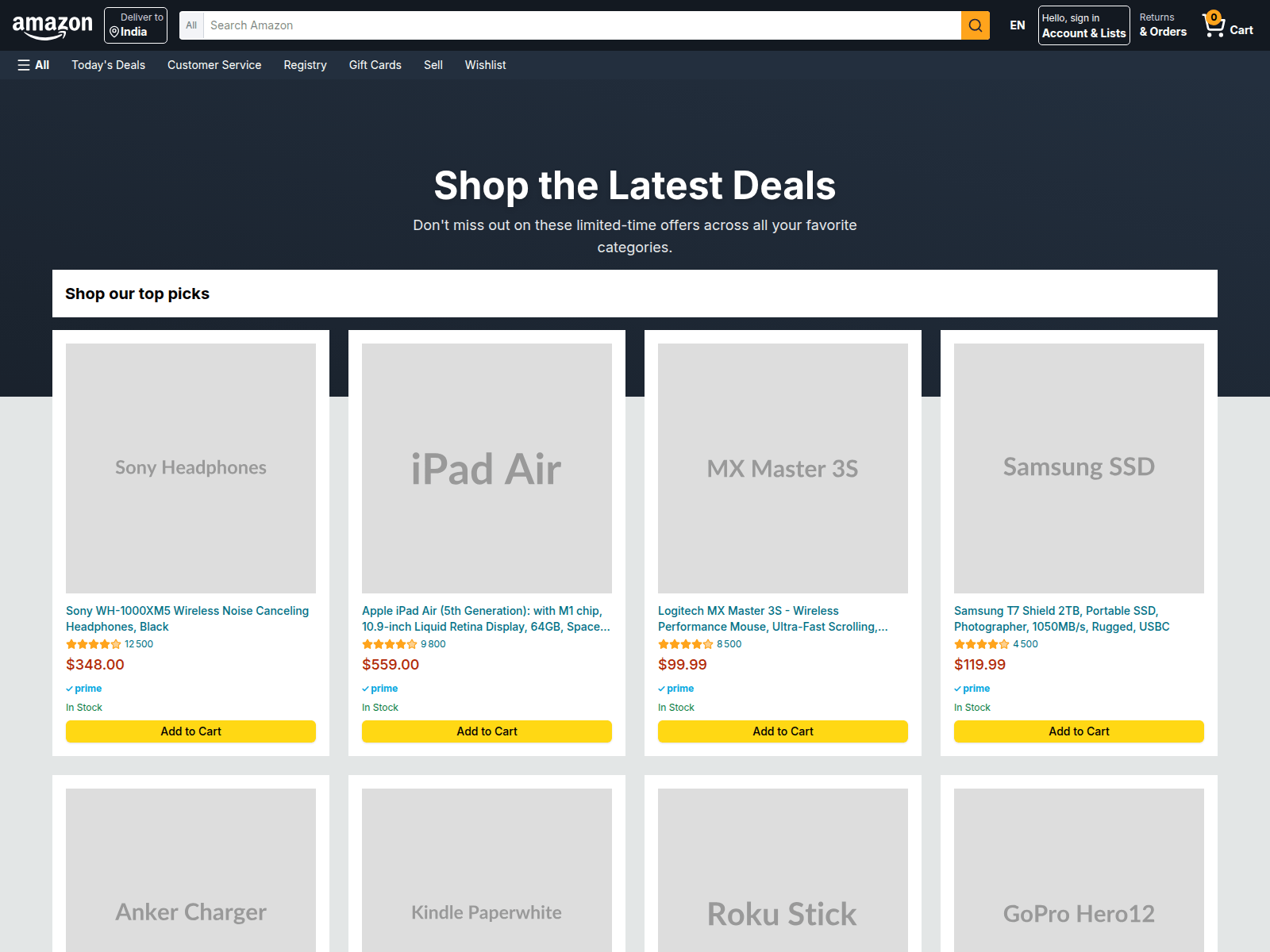Screen dimensions: 1270x952
Task: Click star rating of Apple iPad Air
Action: tap(390, 644)
